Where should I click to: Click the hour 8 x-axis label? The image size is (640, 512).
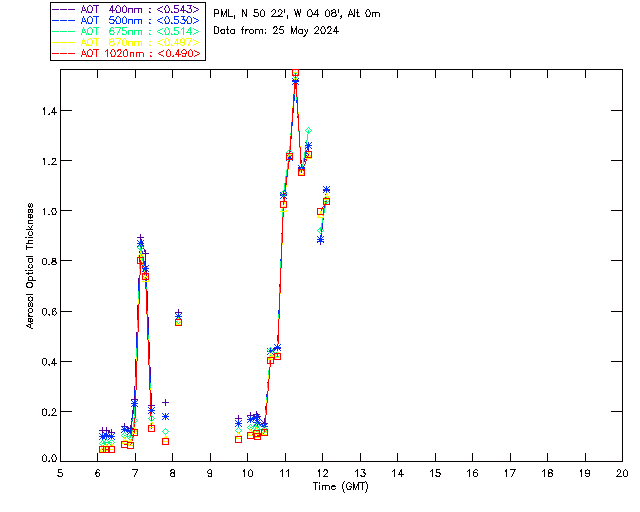tap(173, 473)
